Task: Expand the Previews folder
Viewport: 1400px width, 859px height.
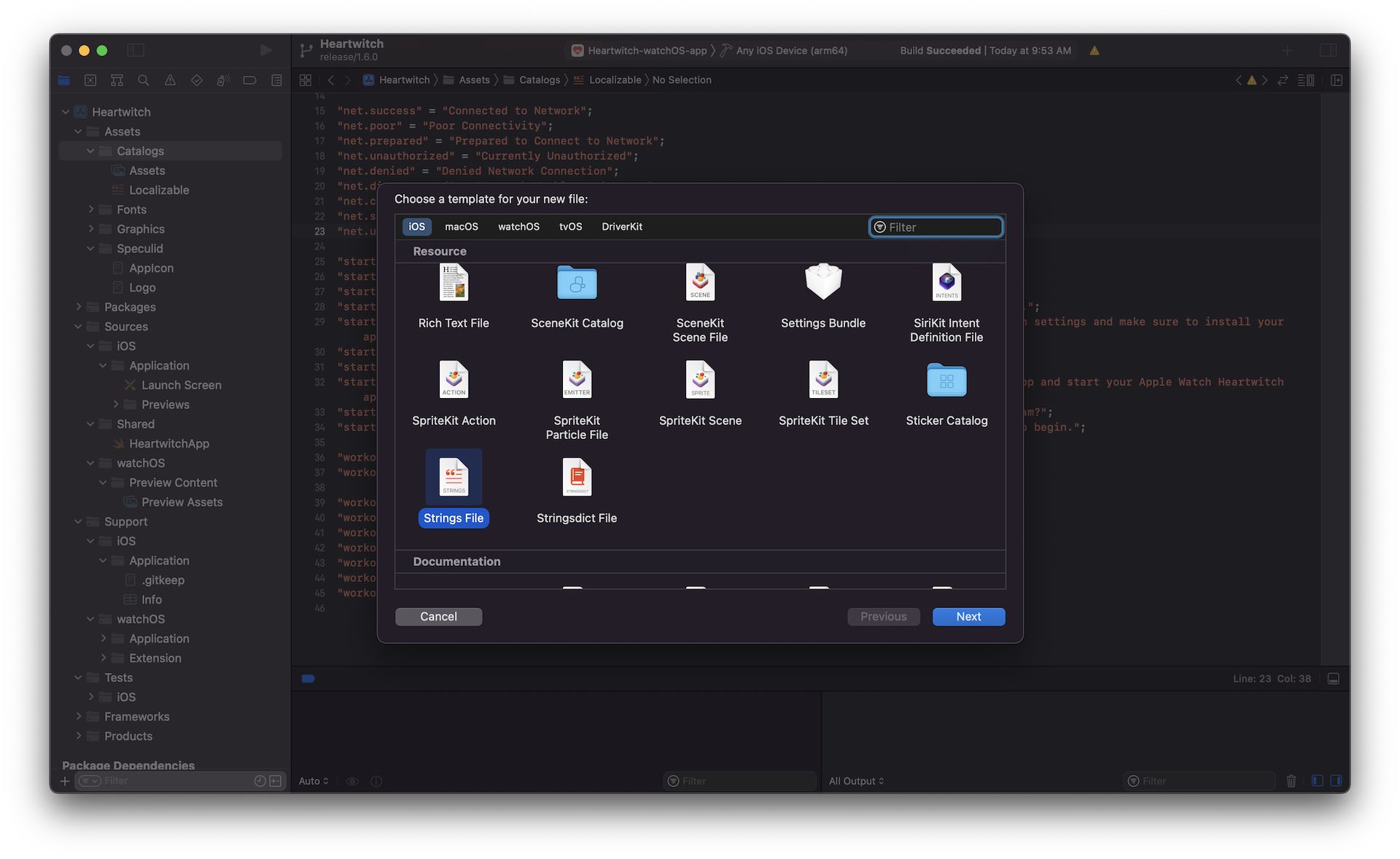Action: pos(115,405)
